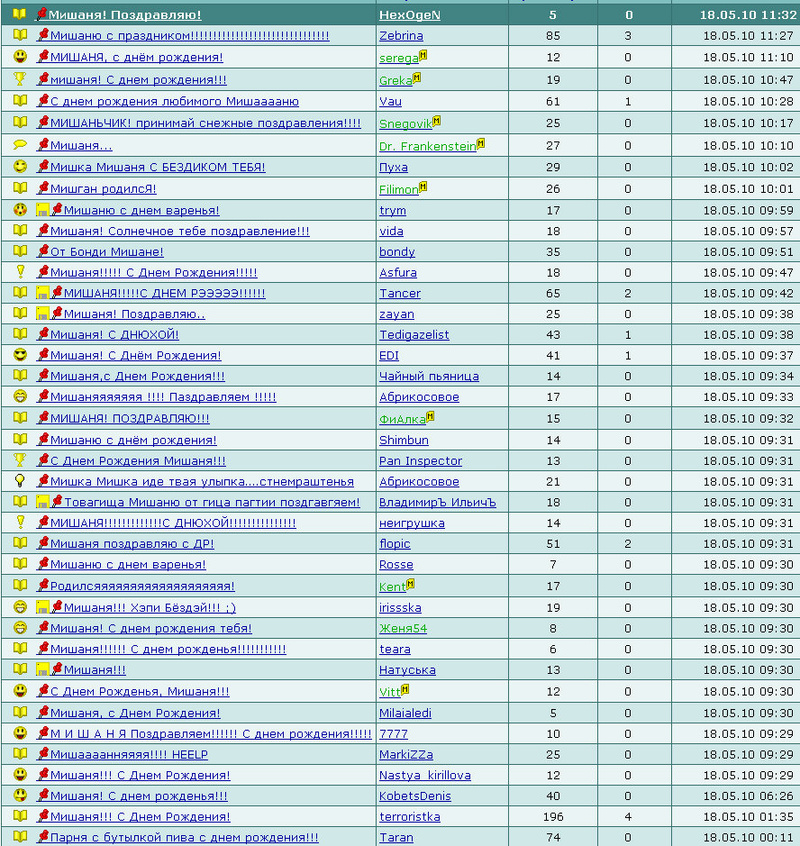Click speech bubble icon beside 'Мишаня...'
Viewport: 800px width, 846px height.
click(x=20, y=145)
